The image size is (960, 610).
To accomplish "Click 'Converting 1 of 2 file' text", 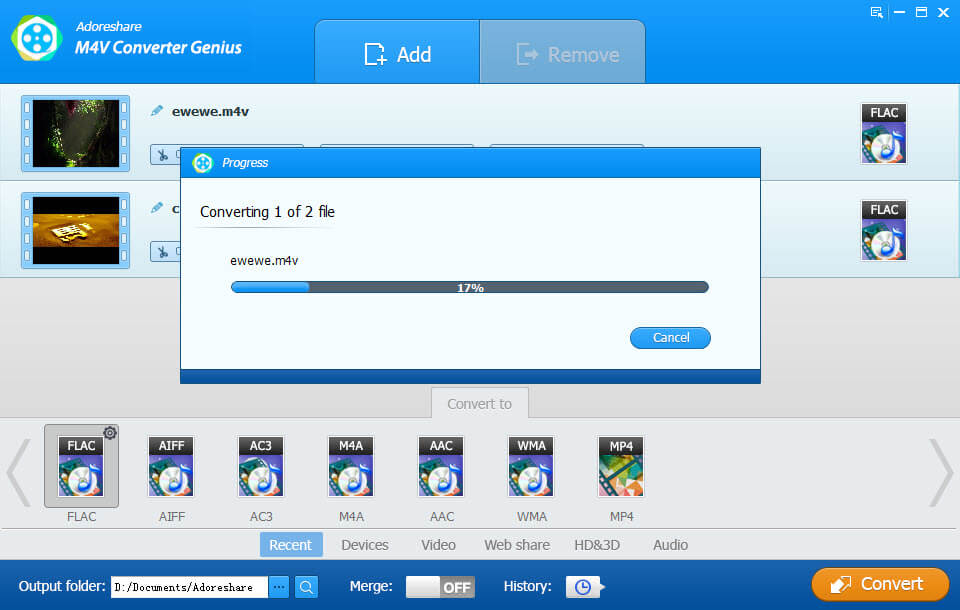I will point(267,212).
